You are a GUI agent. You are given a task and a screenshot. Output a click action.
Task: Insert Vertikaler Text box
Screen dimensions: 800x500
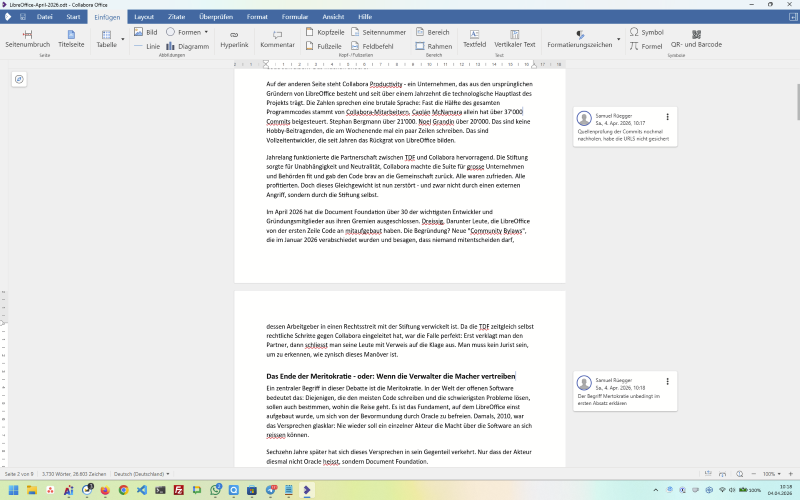[x=514, y=39]
